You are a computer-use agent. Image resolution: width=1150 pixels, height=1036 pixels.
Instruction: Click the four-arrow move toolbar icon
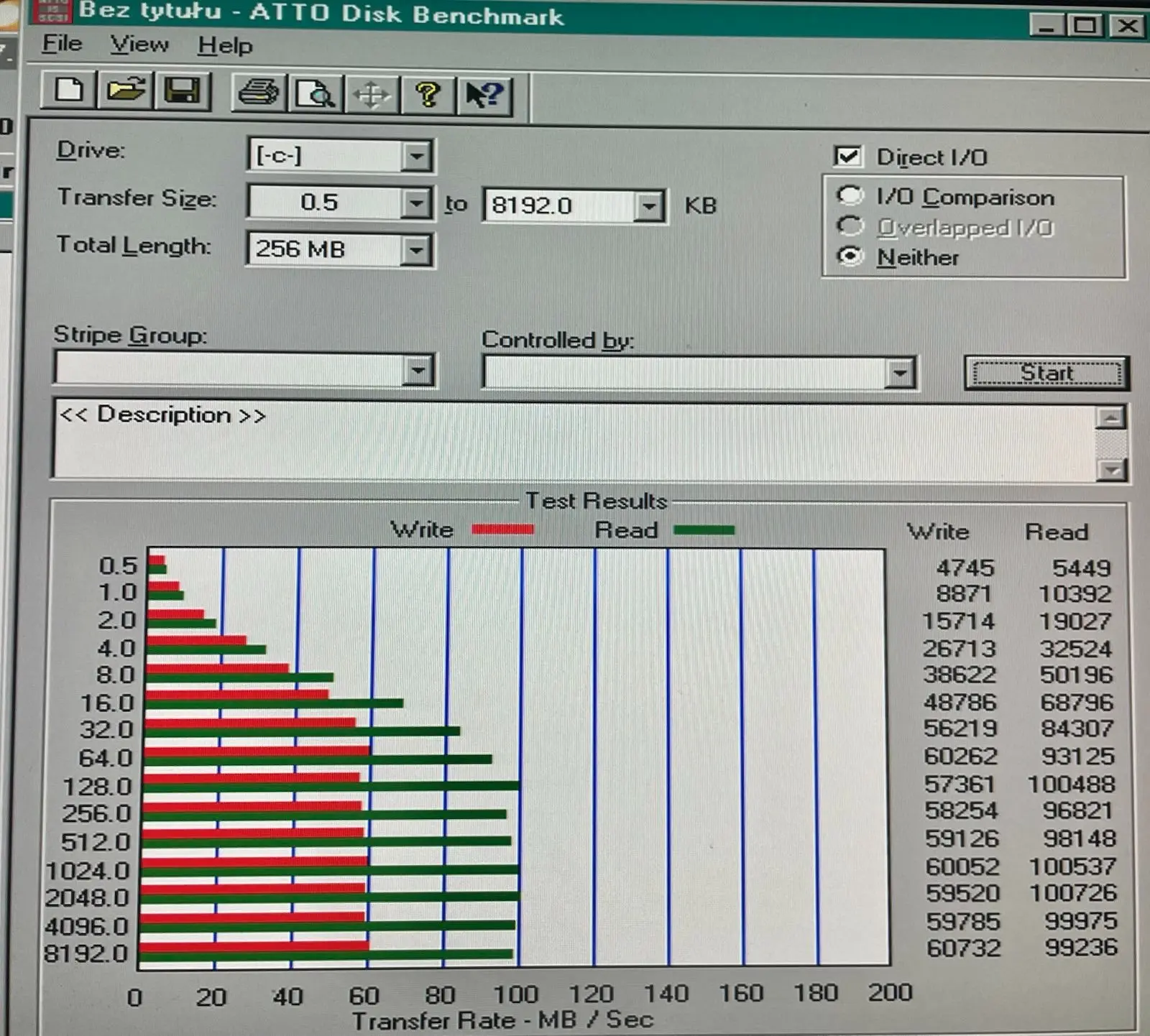[x=371, y=95]
